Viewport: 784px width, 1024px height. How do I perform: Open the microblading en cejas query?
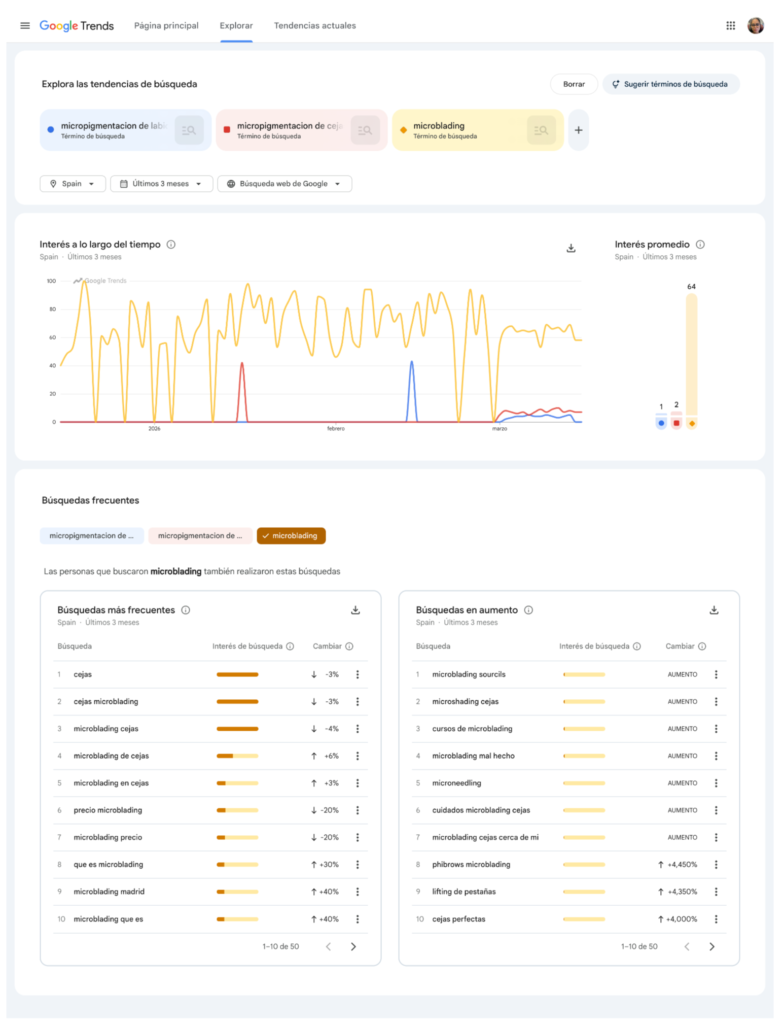[111, 783]
